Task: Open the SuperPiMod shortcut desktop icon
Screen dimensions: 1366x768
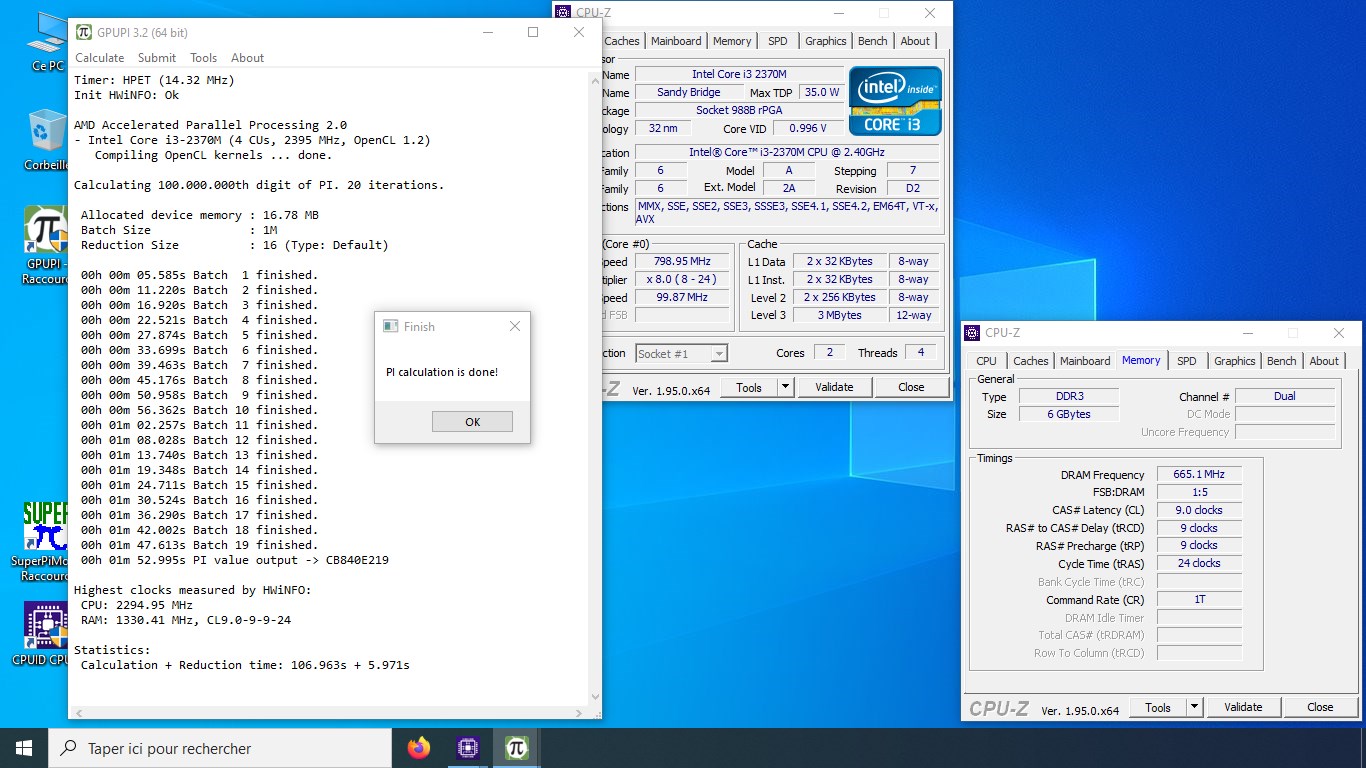Action: pos(46,540)
